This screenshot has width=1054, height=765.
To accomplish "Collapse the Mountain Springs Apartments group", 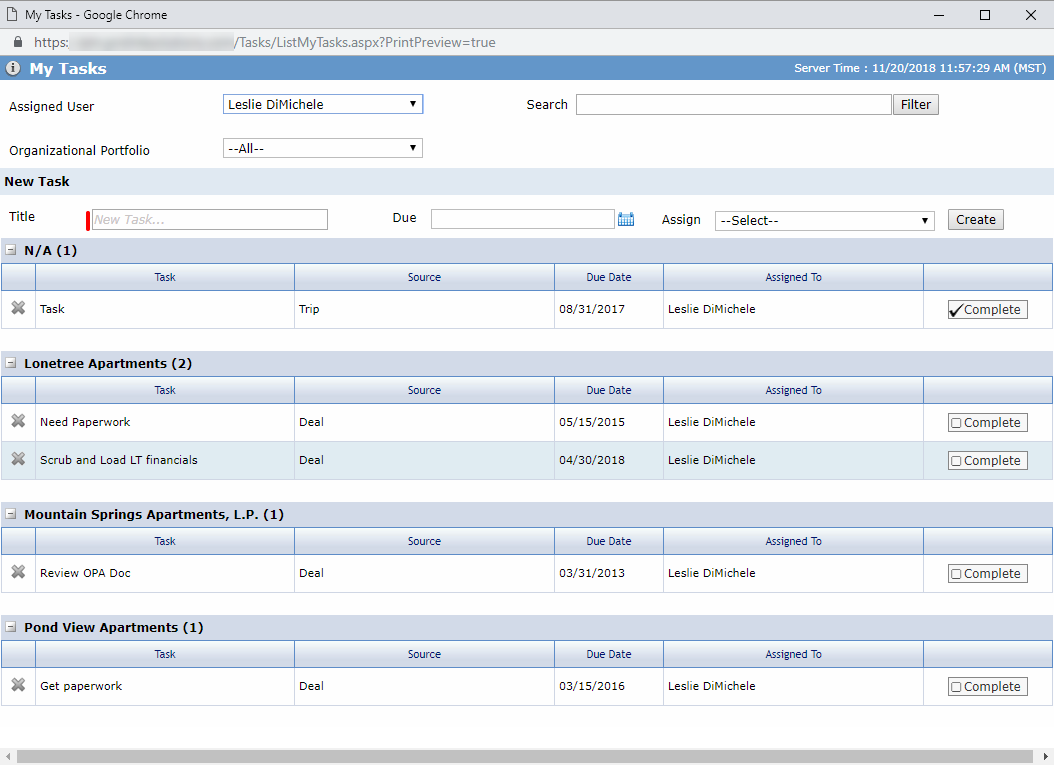I will pos(11,514).
